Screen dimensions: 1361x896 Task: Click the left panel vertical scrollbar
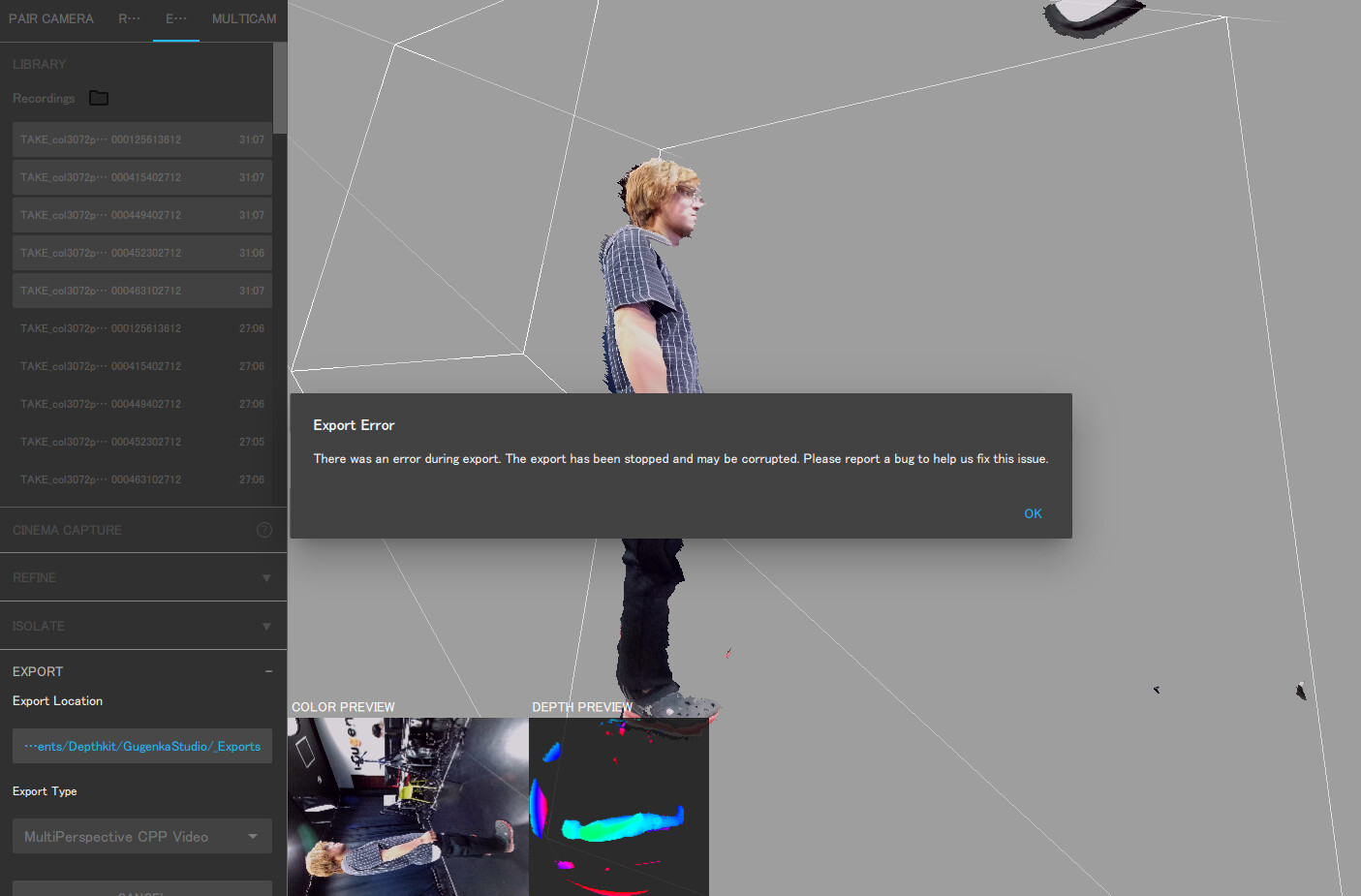(x=280, y=87)
